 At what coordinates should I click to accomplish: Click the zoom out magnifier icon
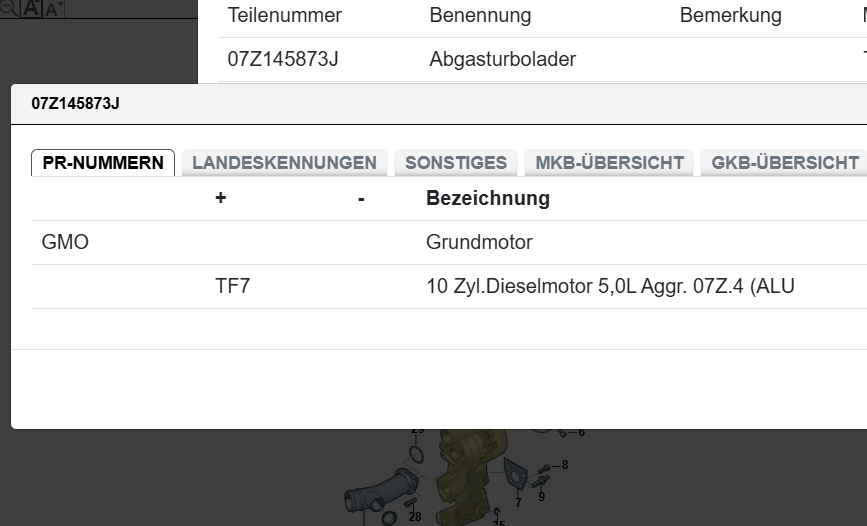pyautogui.click(x=9, y=8)
